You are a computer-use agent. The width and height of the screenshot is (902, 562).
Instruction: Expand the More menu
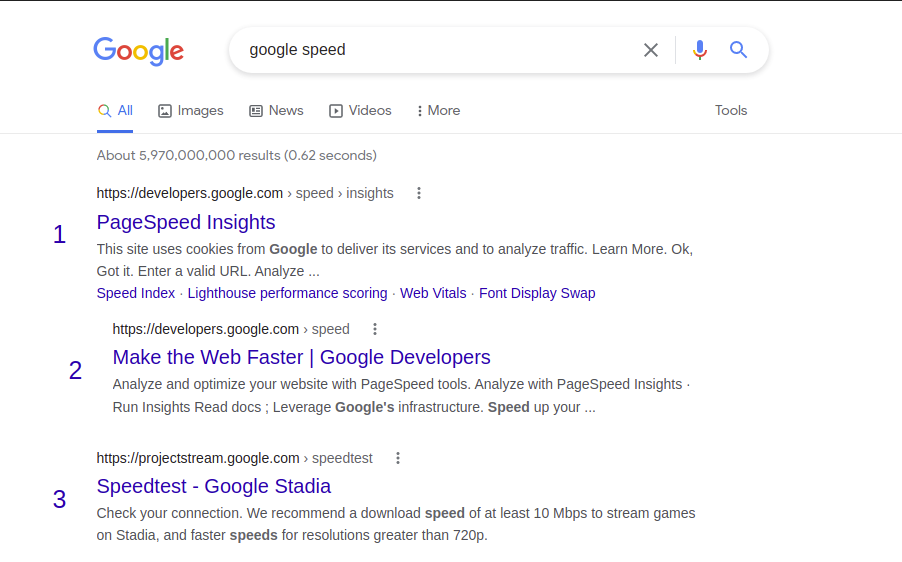438,110
